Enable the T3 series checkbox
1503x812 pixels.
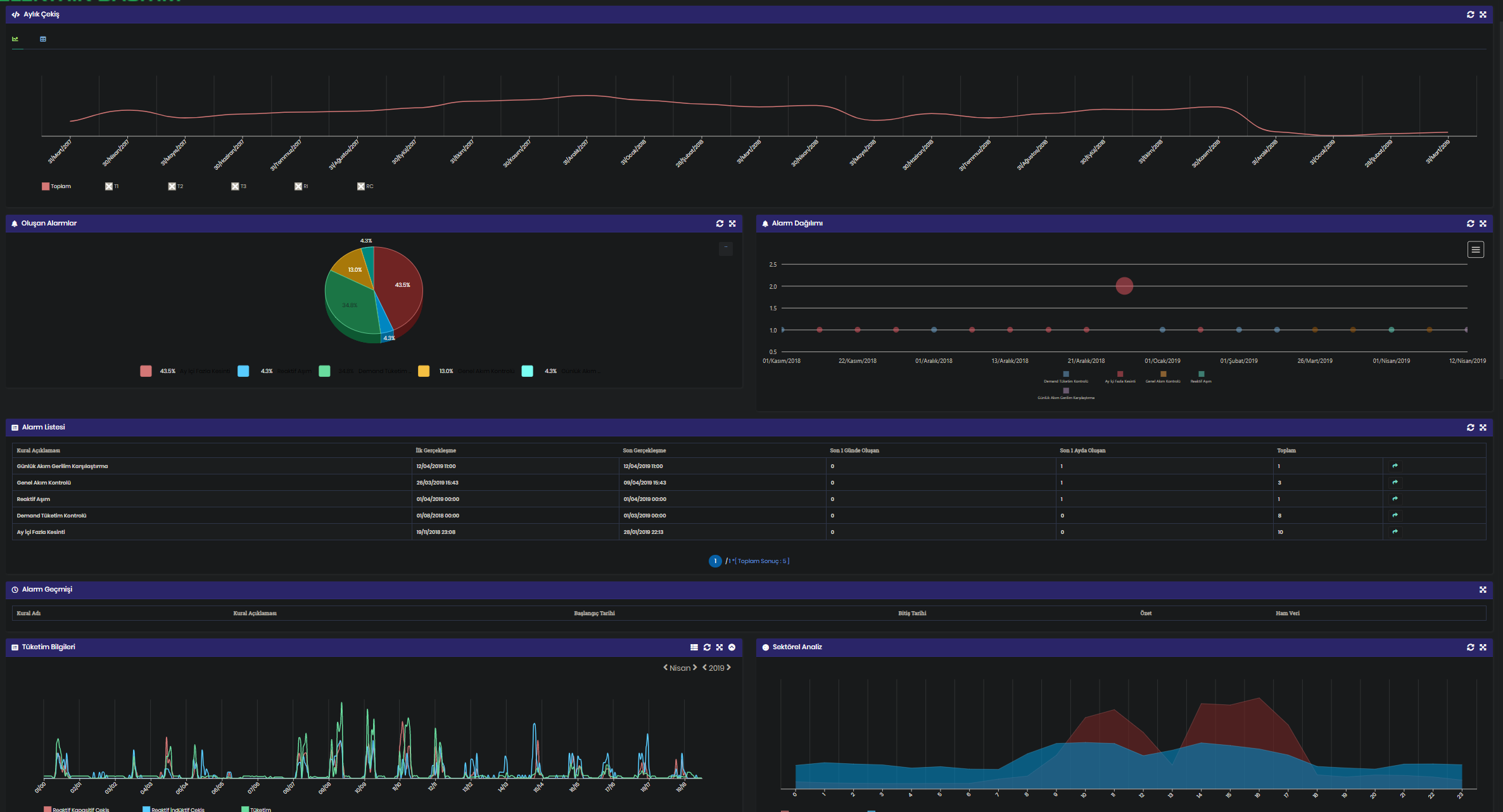[235, 186]
